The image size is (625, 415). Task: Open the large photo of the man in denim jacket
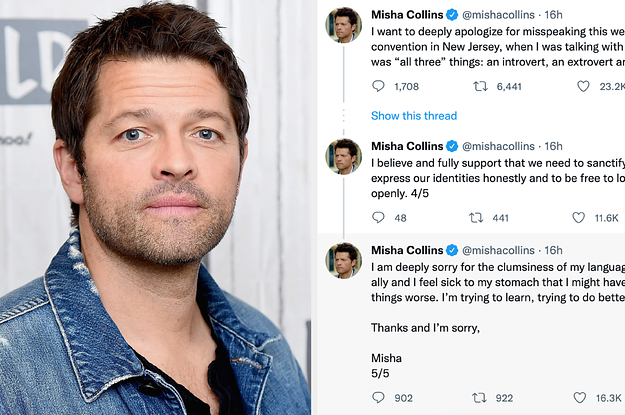point(155,207)
